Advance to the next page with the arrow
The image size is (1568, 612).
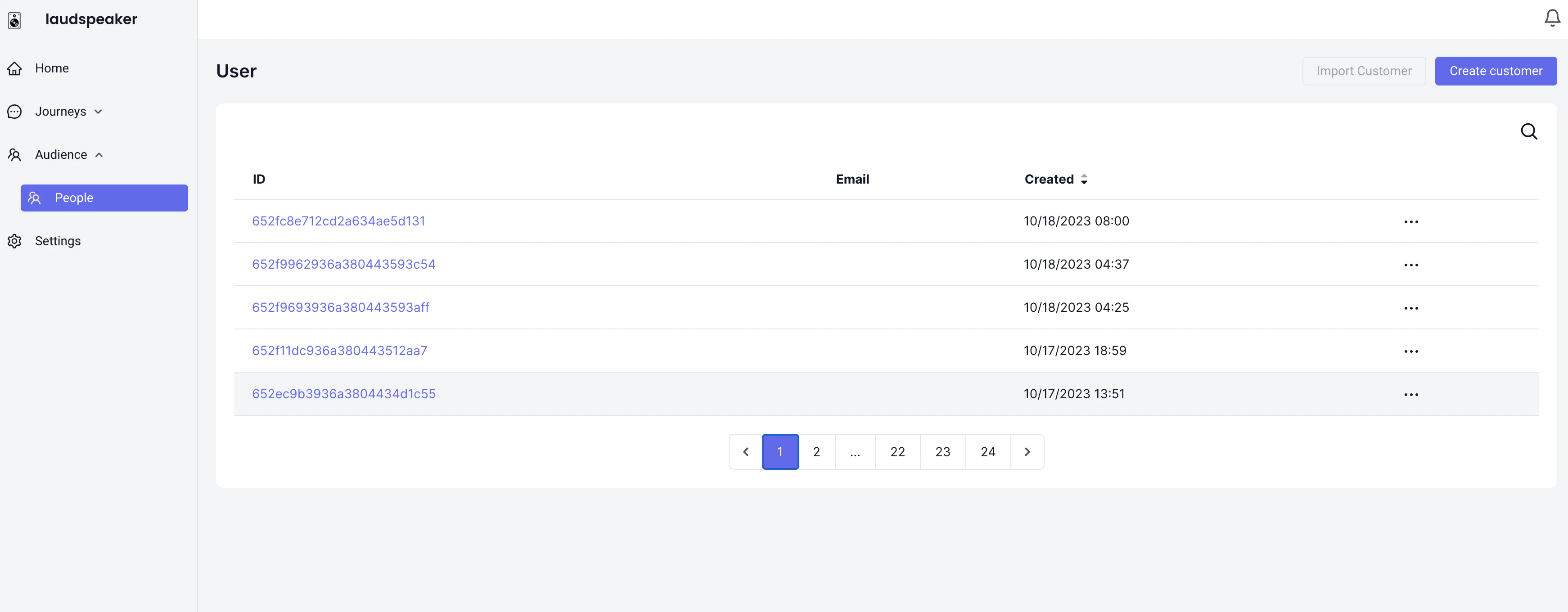(x=1027, y=451)
